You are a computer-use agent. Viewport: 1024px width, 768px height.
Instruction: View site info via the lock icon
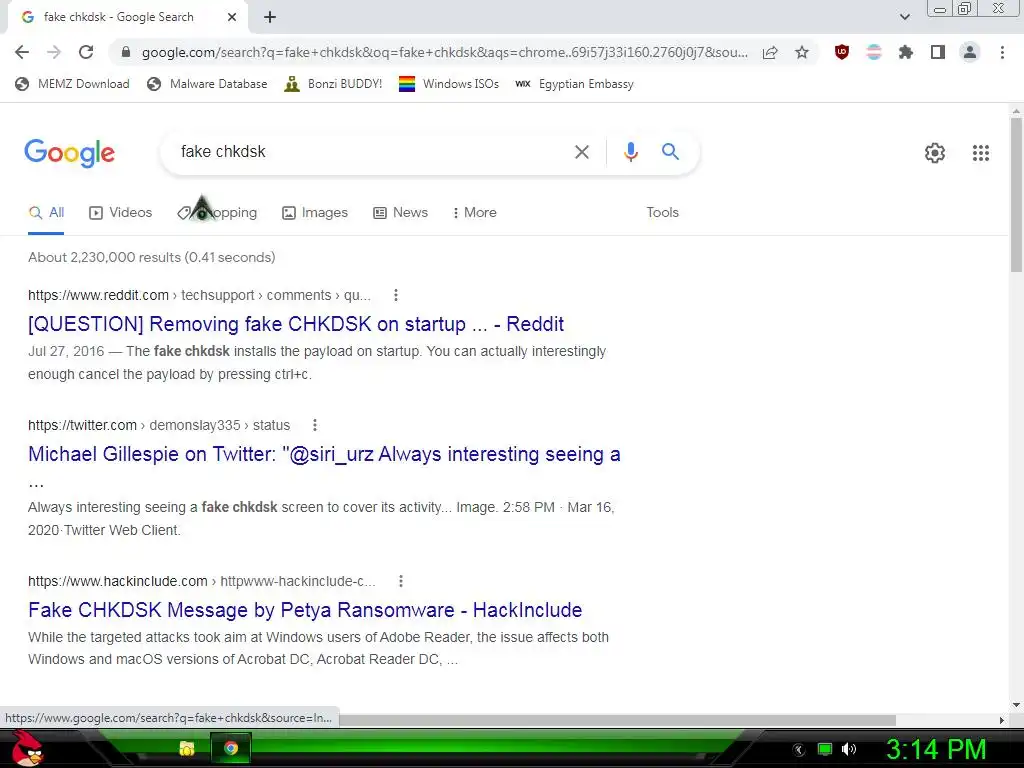(x=126, y=52)
